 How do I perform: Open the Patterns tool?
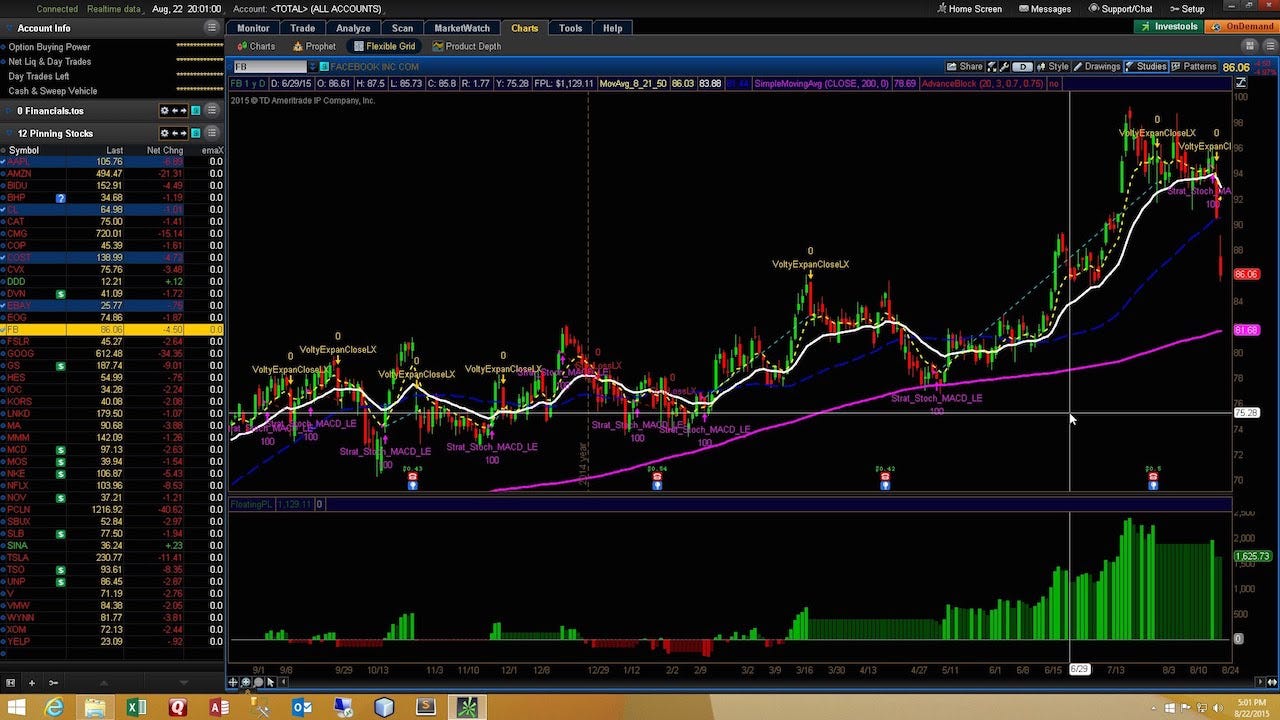(x=1194, y=66)
